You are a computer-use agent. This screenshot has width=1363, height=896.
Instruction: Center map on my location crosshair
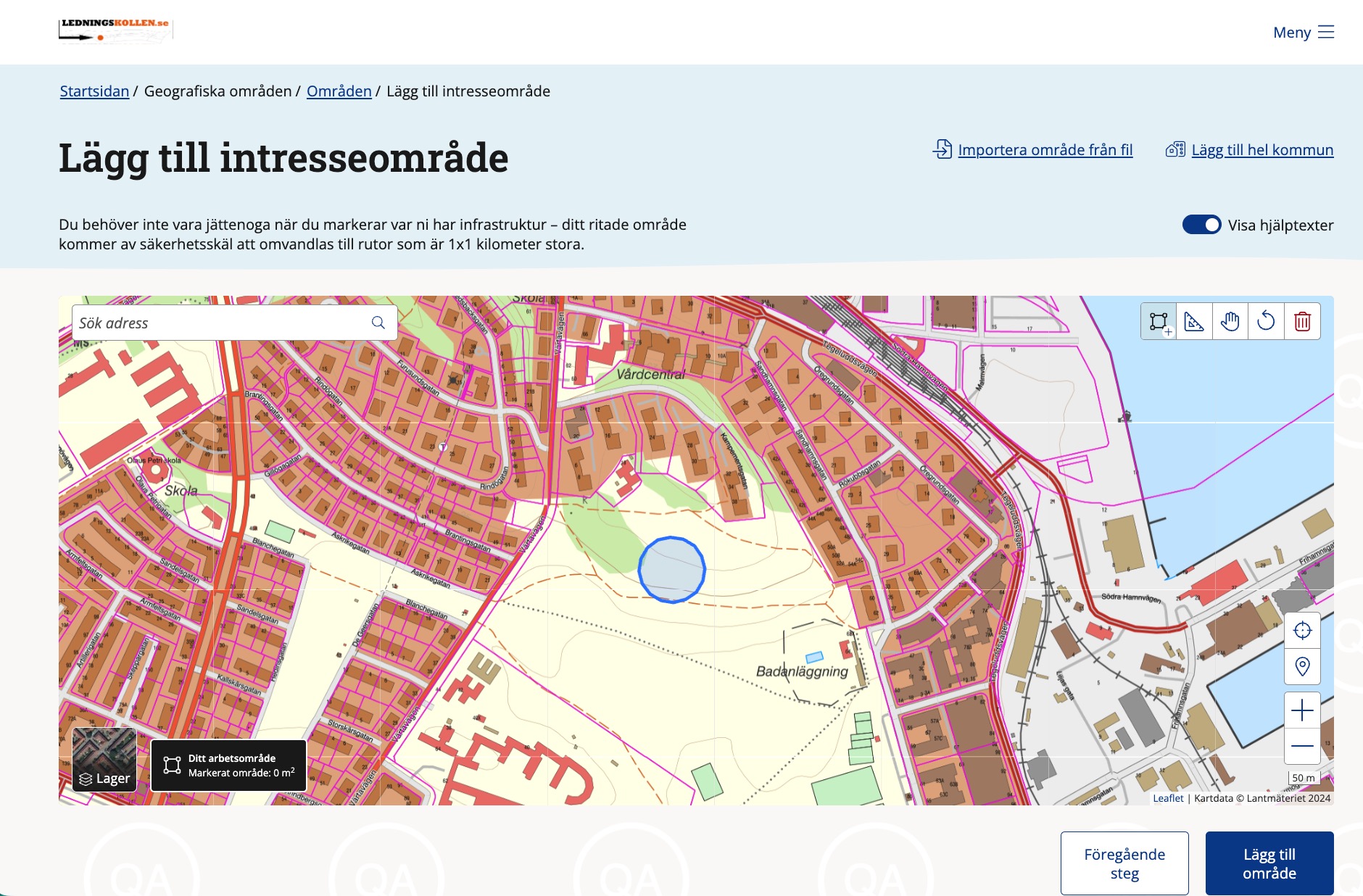click(x=1302, y=631)
